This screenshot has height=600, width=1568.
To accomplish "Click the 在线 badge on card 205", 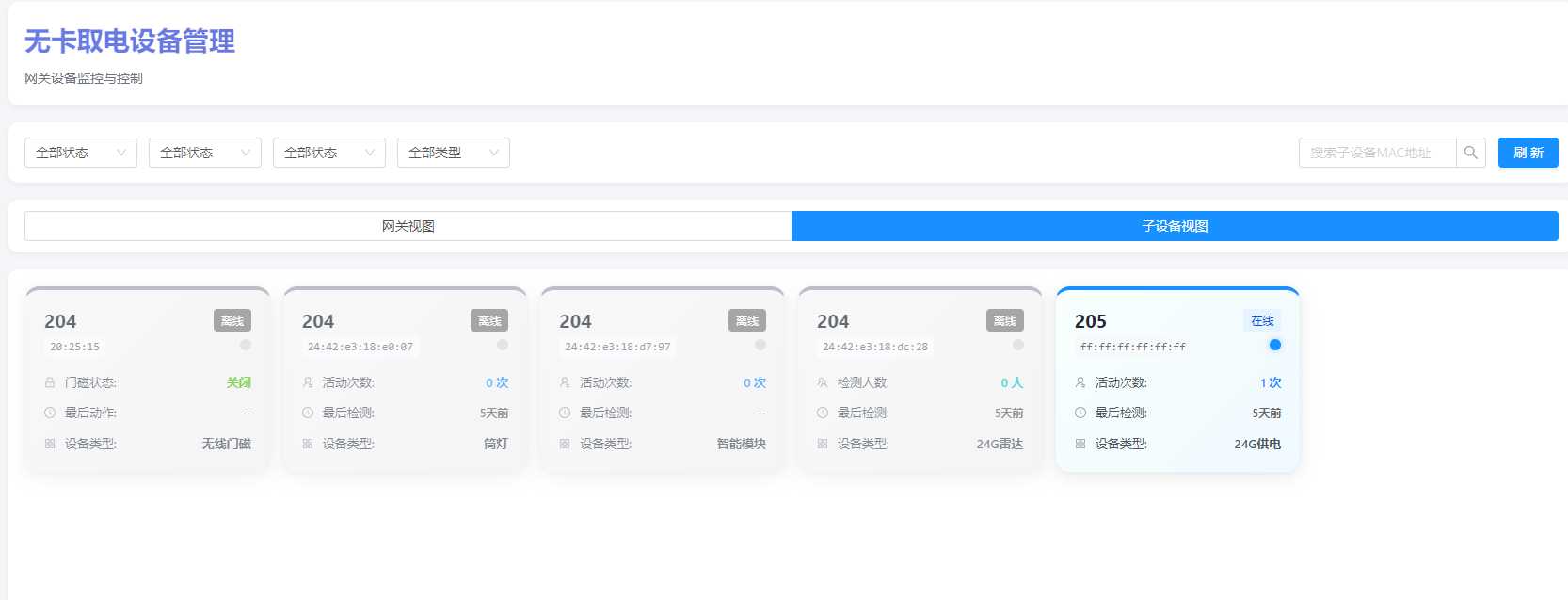I will click(x=1261, y=321).
